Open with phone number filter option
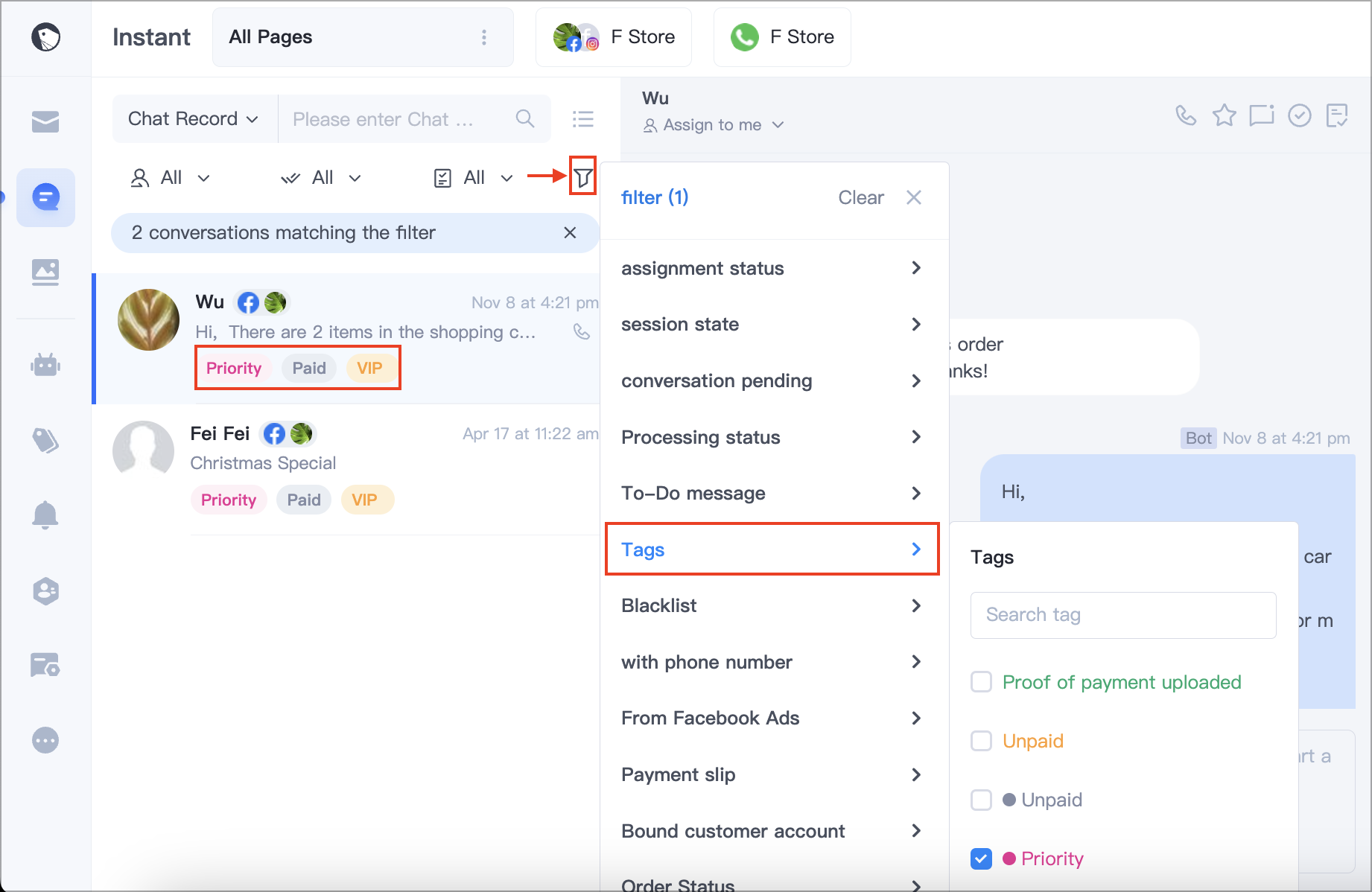 (772, 662)
